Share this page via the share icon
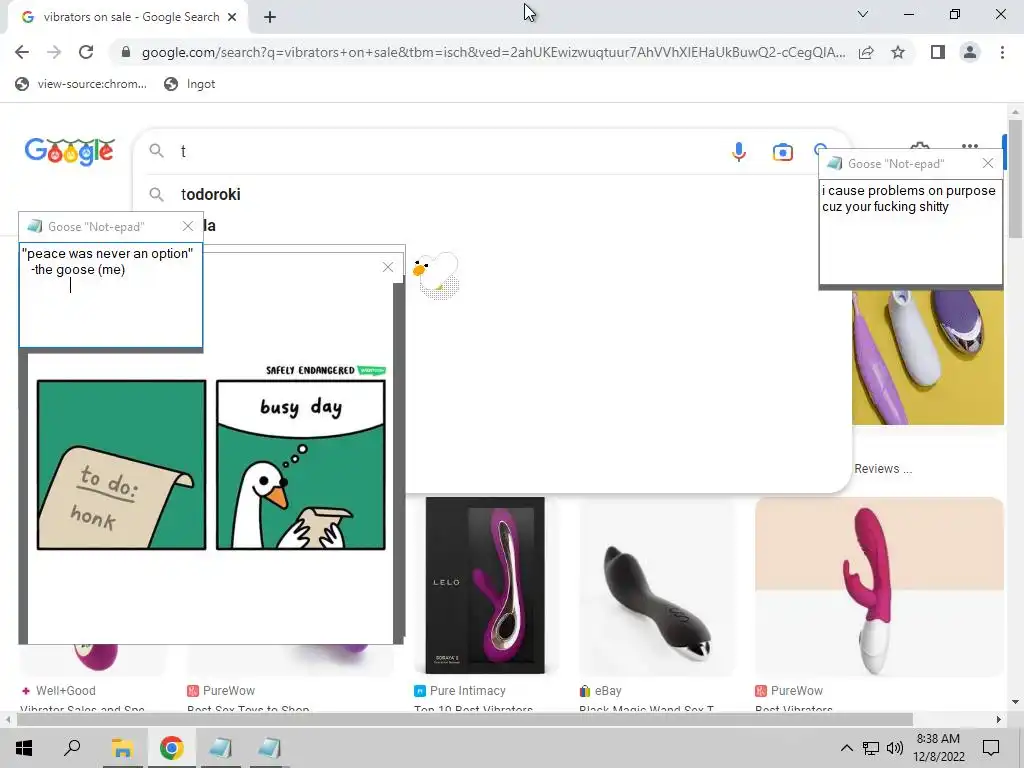 pos(866,52)
